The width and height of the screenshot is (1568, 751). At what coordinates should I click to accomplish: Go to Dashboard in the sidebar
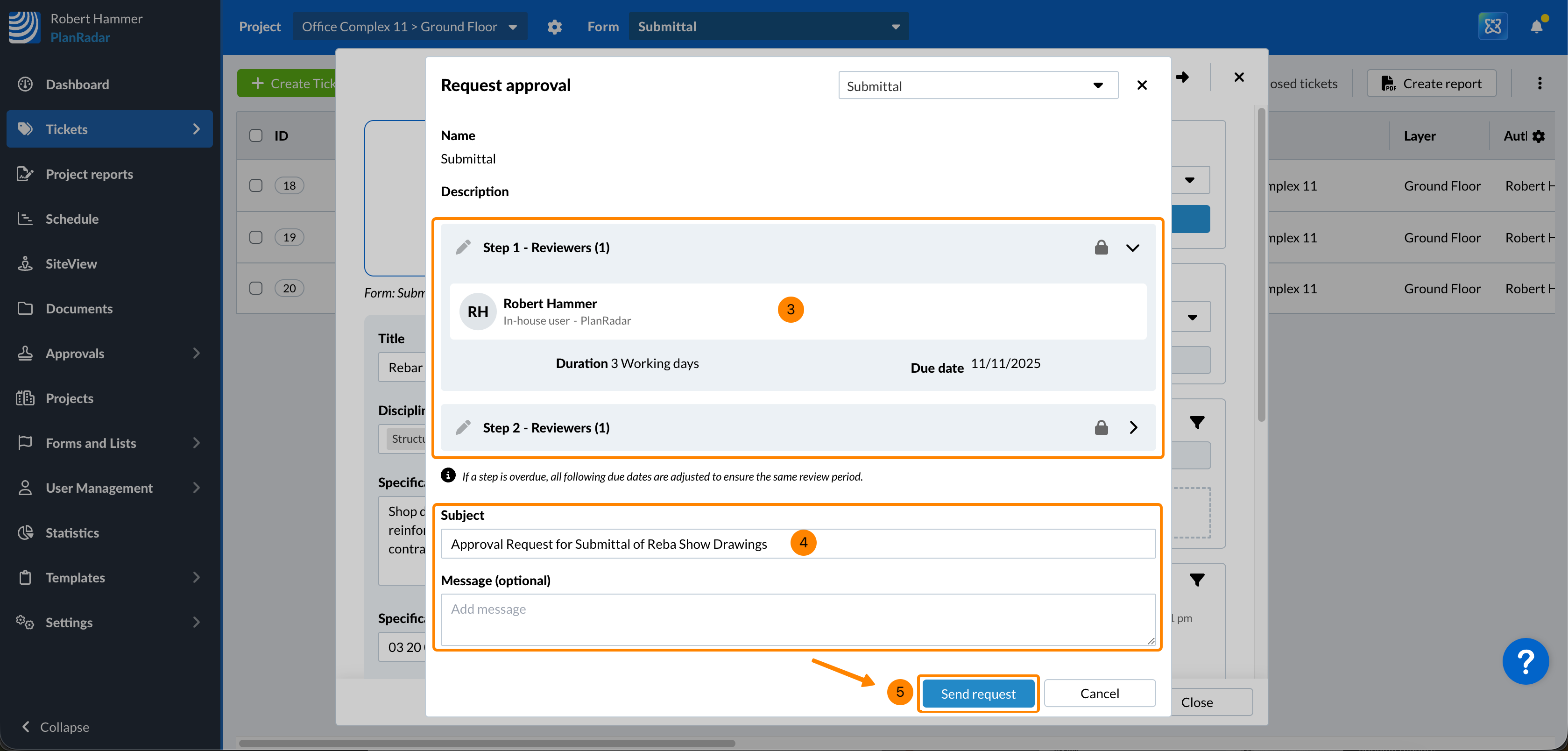pyautogui.click(x=78, y=84)
